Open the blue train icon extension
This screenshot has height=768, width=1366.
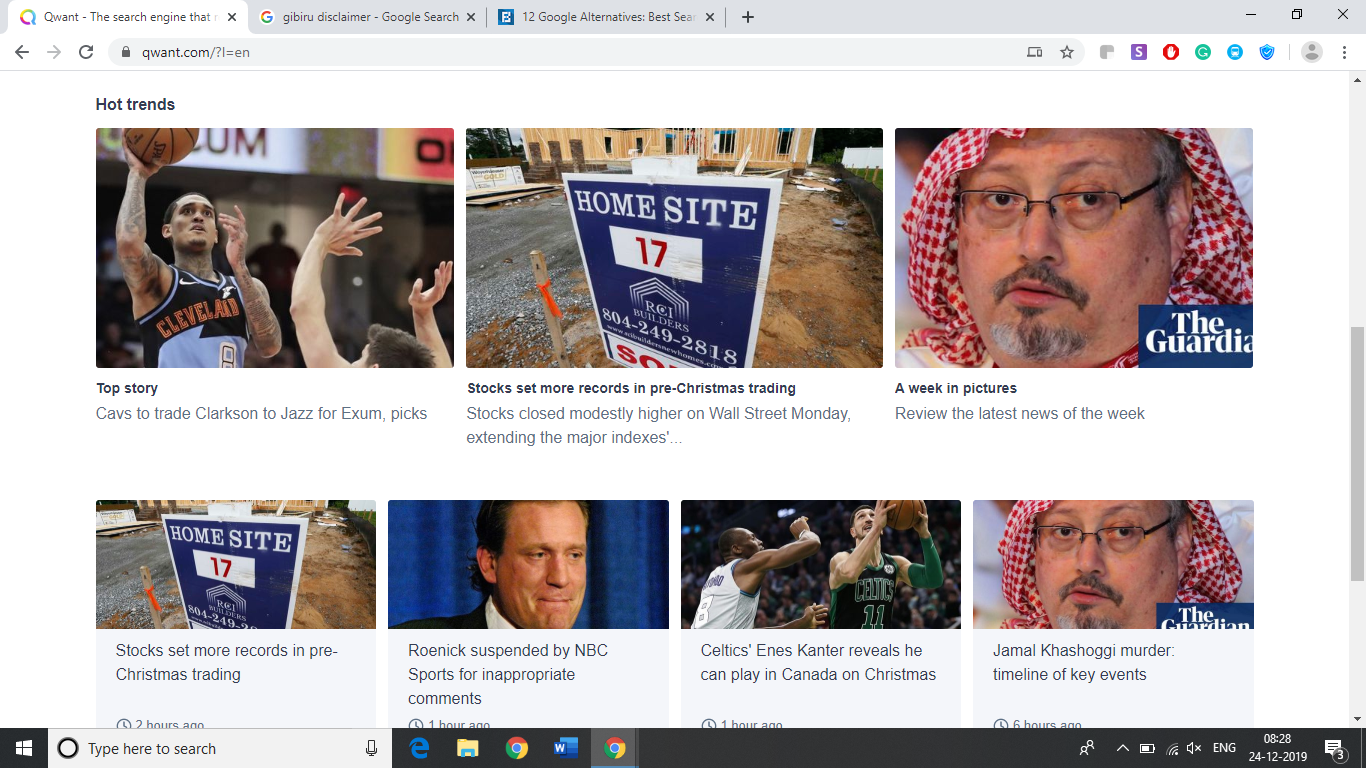coord(1235,52)
